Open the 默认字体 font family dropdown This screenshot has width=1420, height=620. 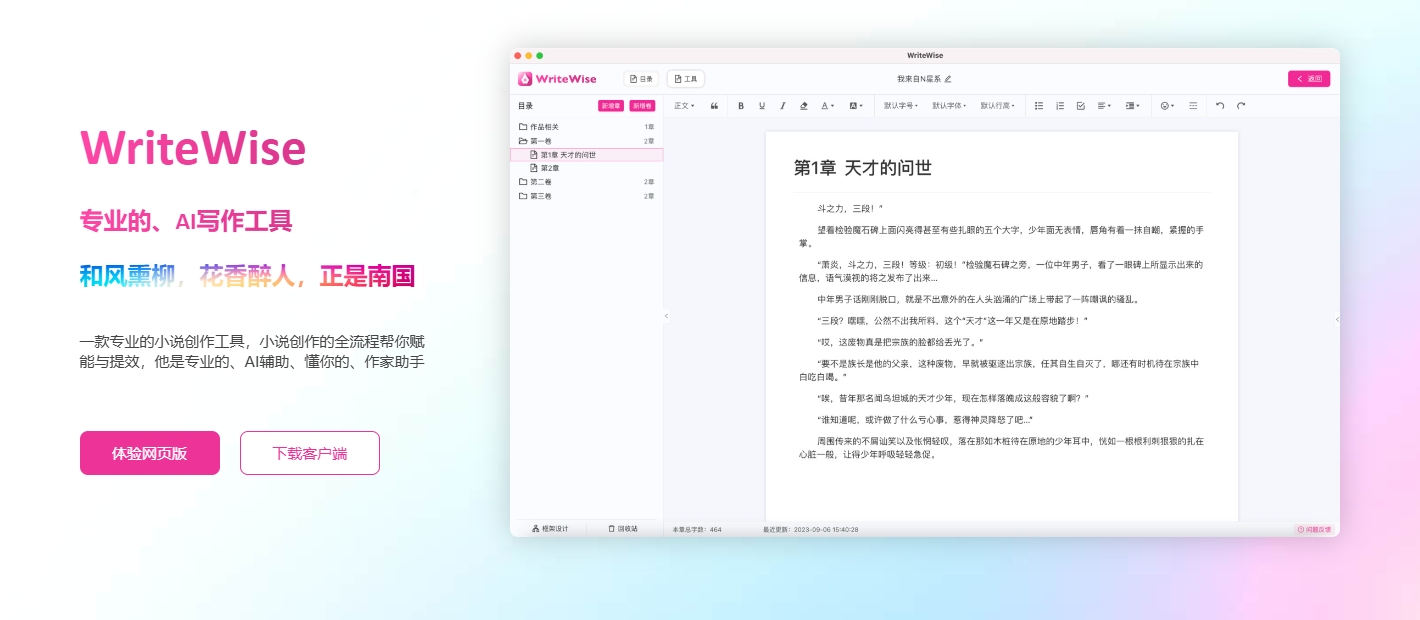click(x=949, y=105)
